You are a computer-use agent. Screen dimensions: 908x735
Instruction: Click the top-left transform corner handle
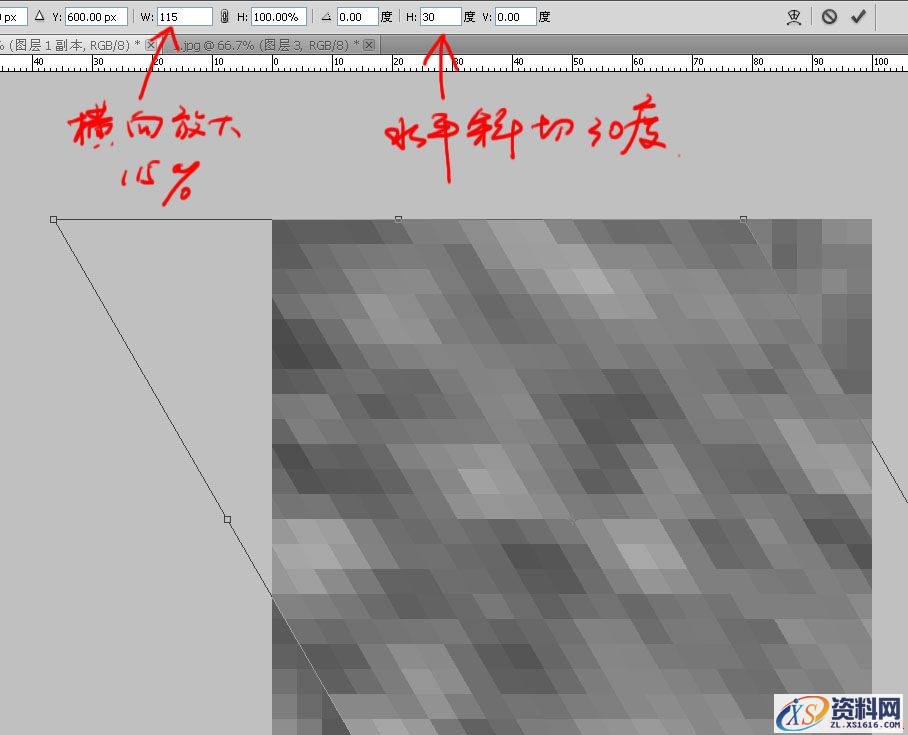pos(54,218)
